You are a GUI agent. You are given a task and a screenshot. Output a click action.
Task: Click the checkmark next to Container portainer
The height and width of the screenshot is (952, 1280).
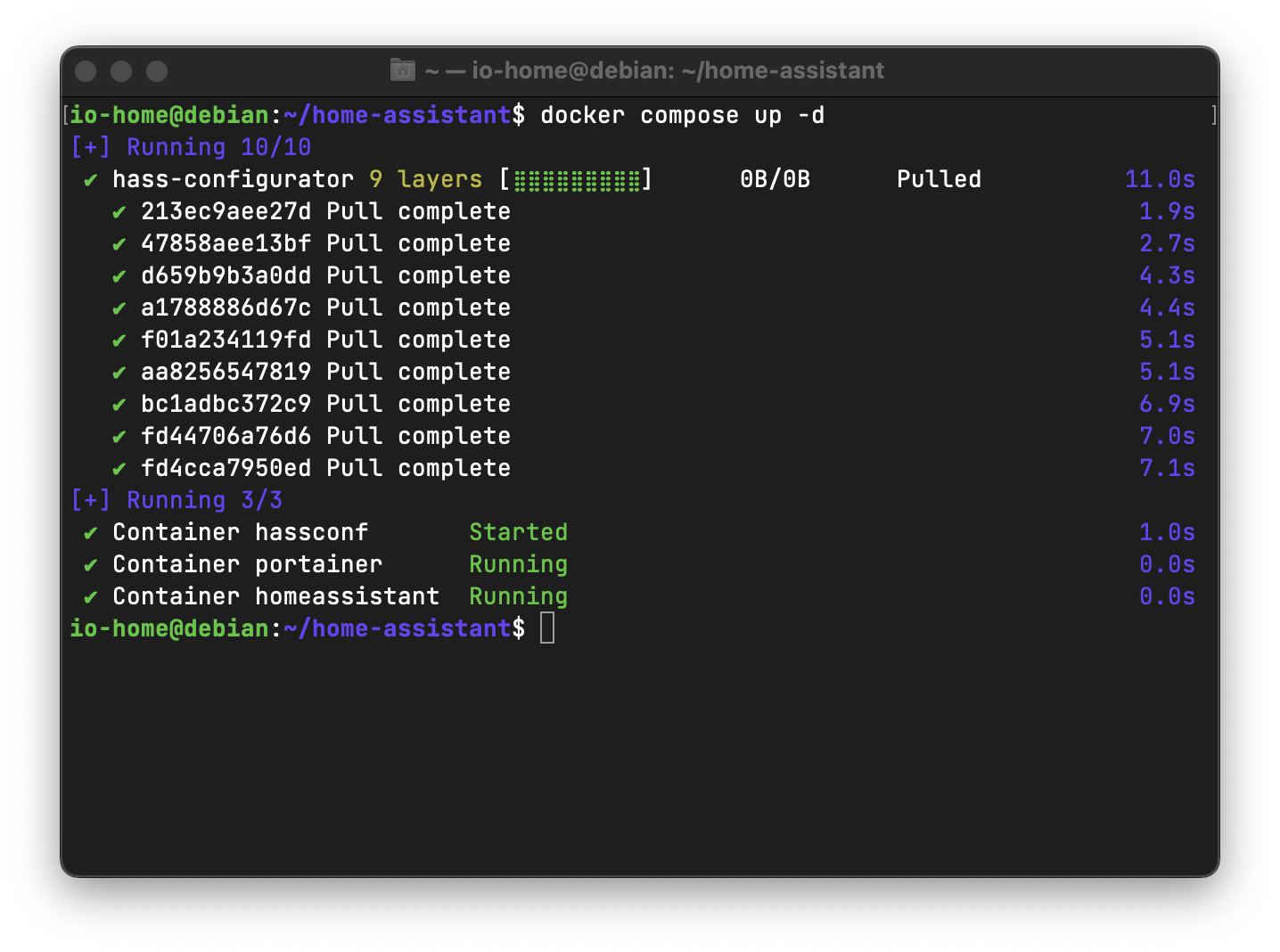click(x=91, y=563)
